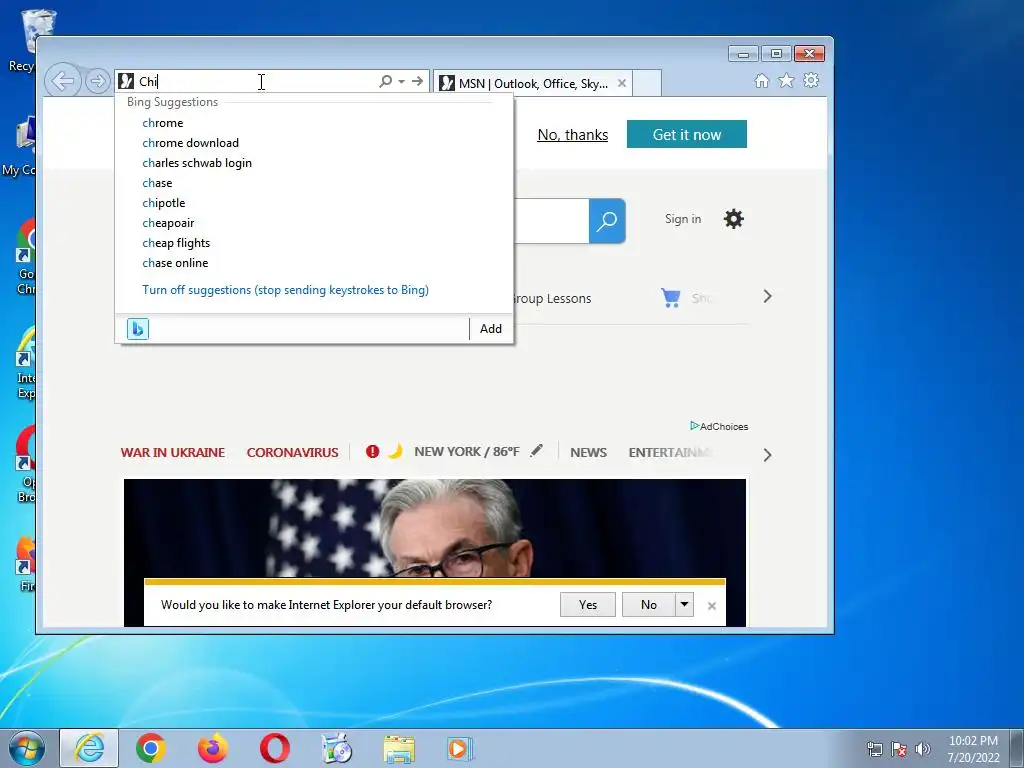This screenshot has height=768, width=1024.
Task: Click the blue MSN search button
Action: (x=607, y=221)
